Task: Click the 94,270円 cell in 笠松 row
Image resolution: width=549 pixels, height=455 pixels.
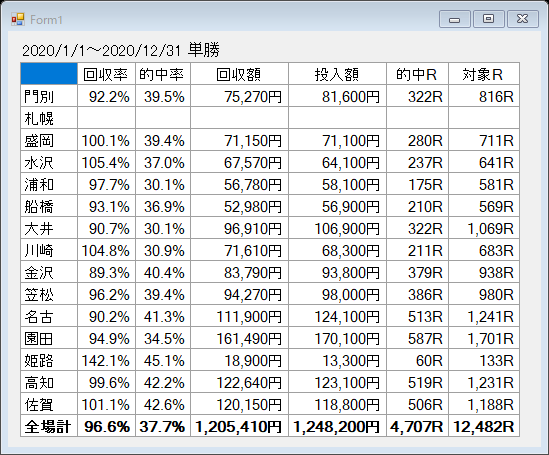Action: [239, 294]
